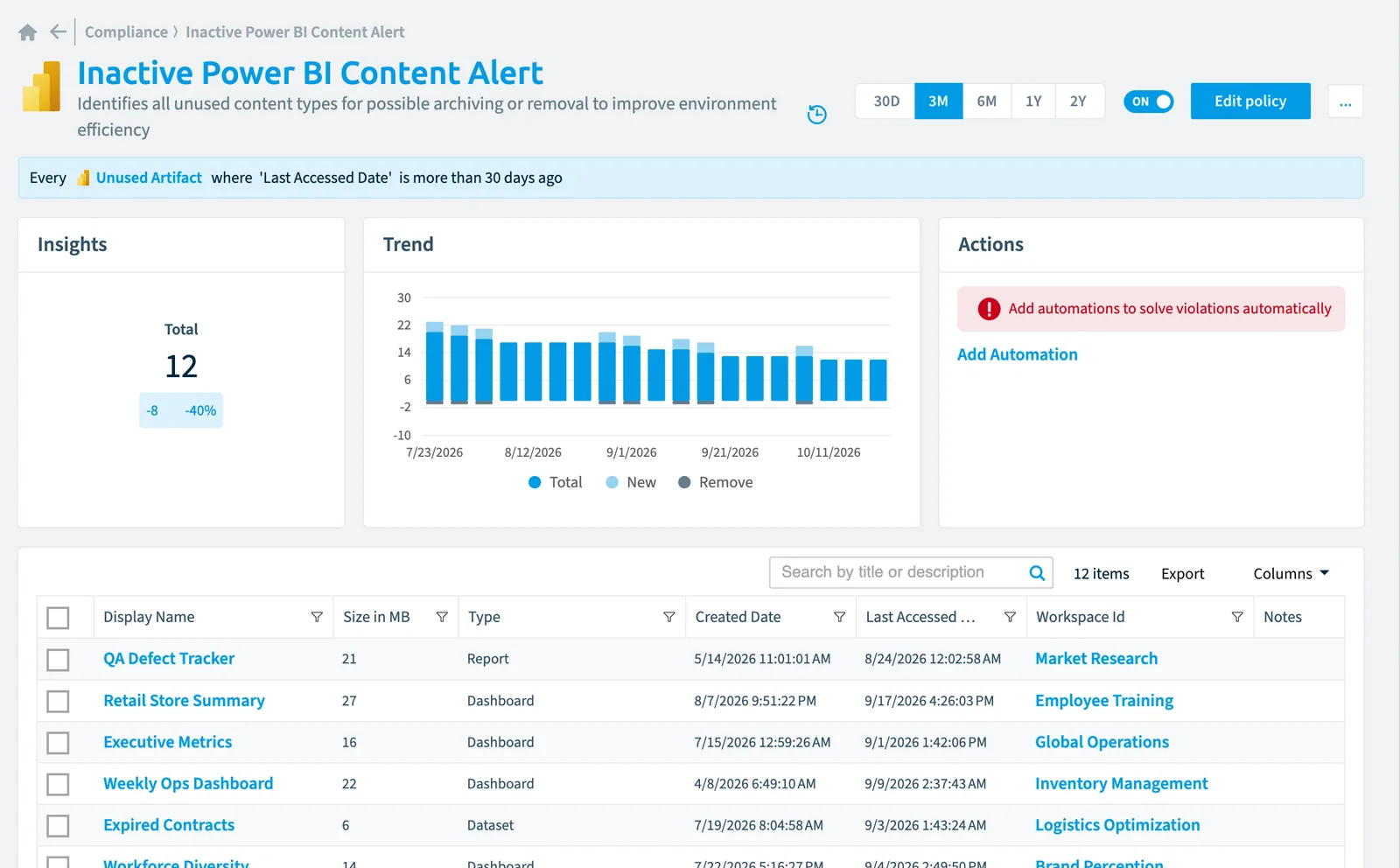Select the Weekly Ops Dashboard checkbox

(x=58, y=785)
